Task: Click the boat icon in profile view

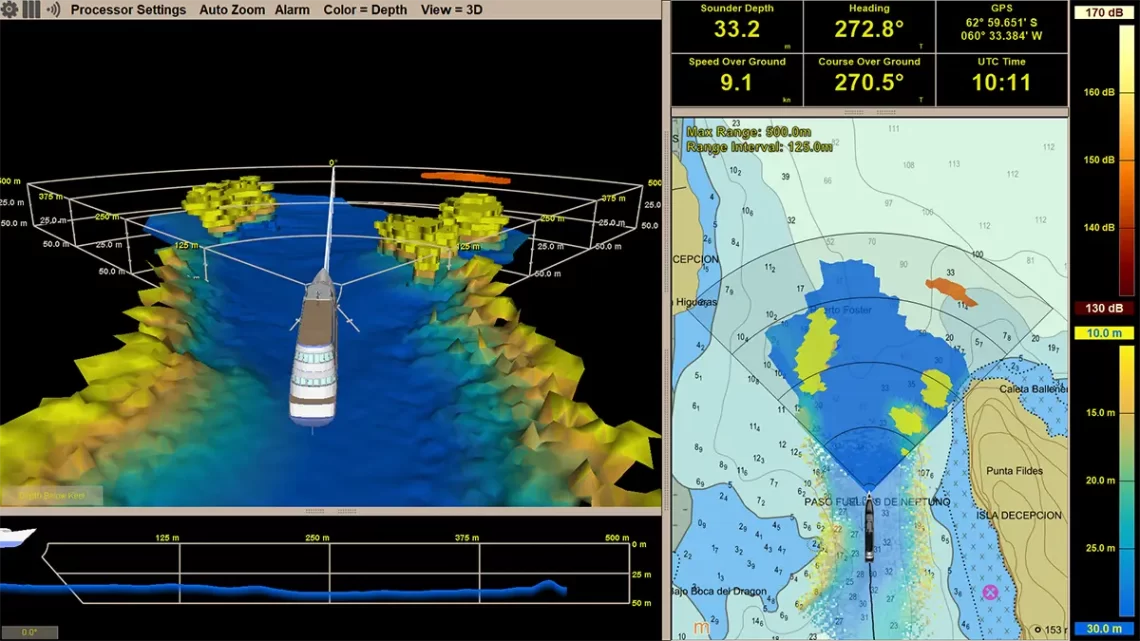Action: click(x=17, y=537)
